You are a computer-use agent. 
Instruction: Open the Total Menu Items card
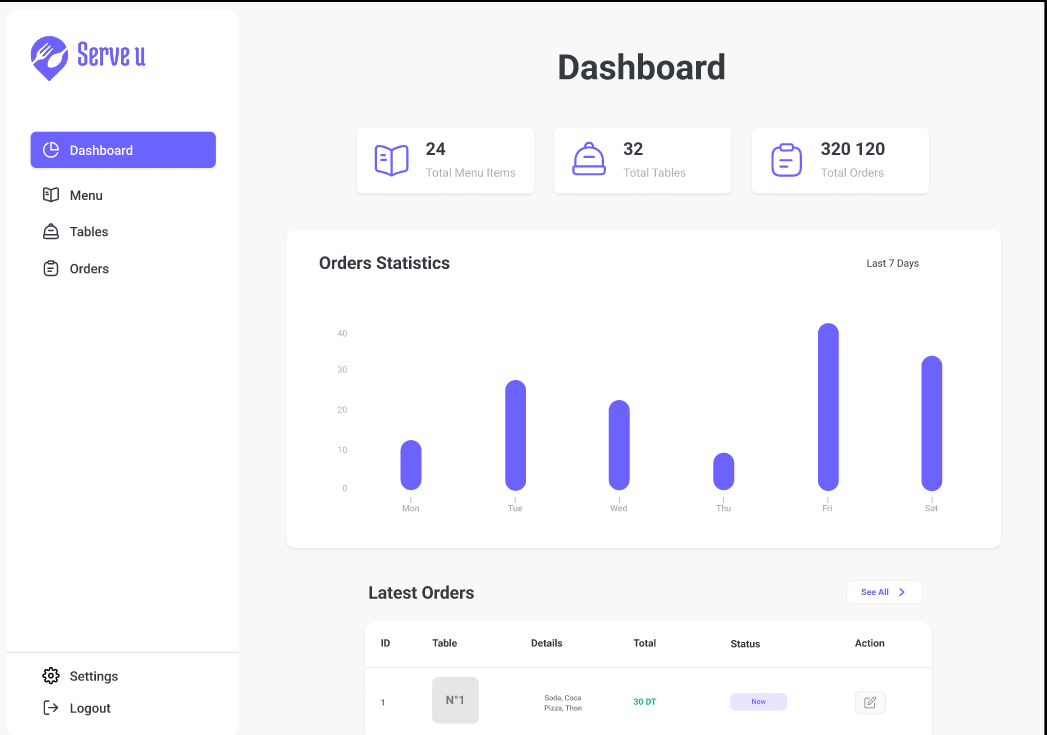pyautogui.click(x=445, y=160)
